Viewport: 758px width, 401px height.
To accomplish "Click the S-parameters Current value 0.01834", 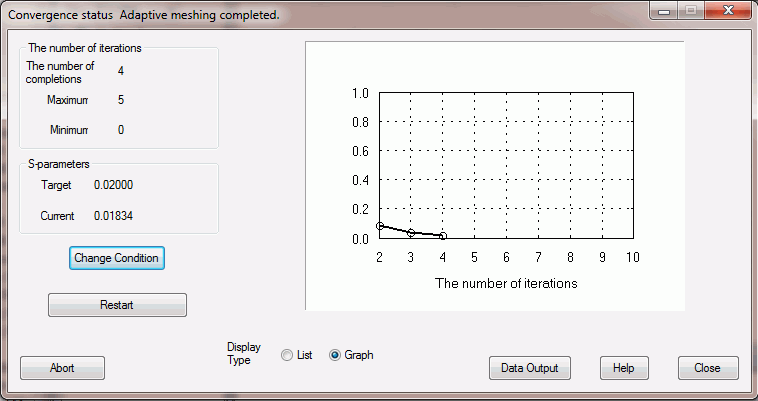I will point(113,215).
